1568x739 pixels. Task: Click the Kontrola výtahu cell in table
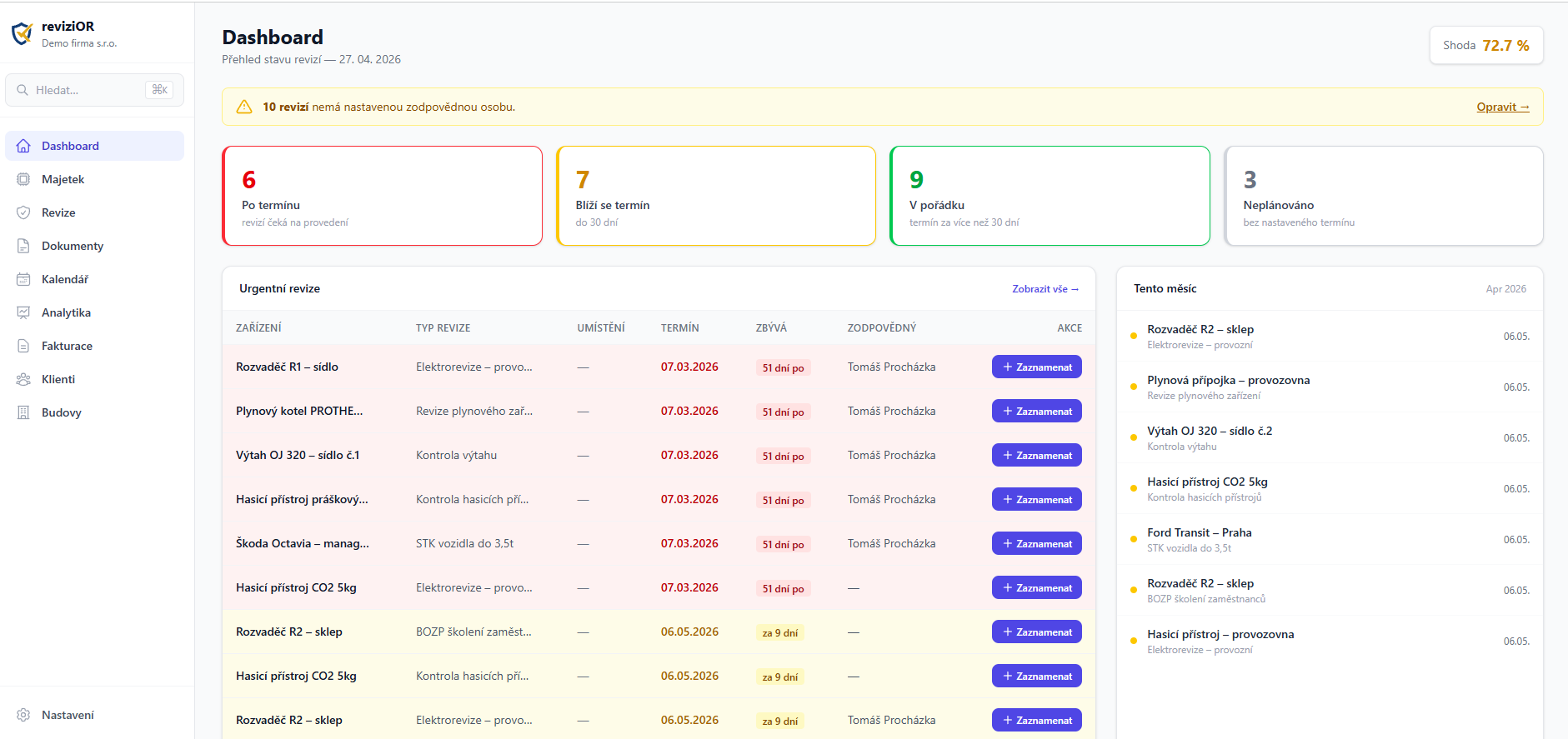456,455
